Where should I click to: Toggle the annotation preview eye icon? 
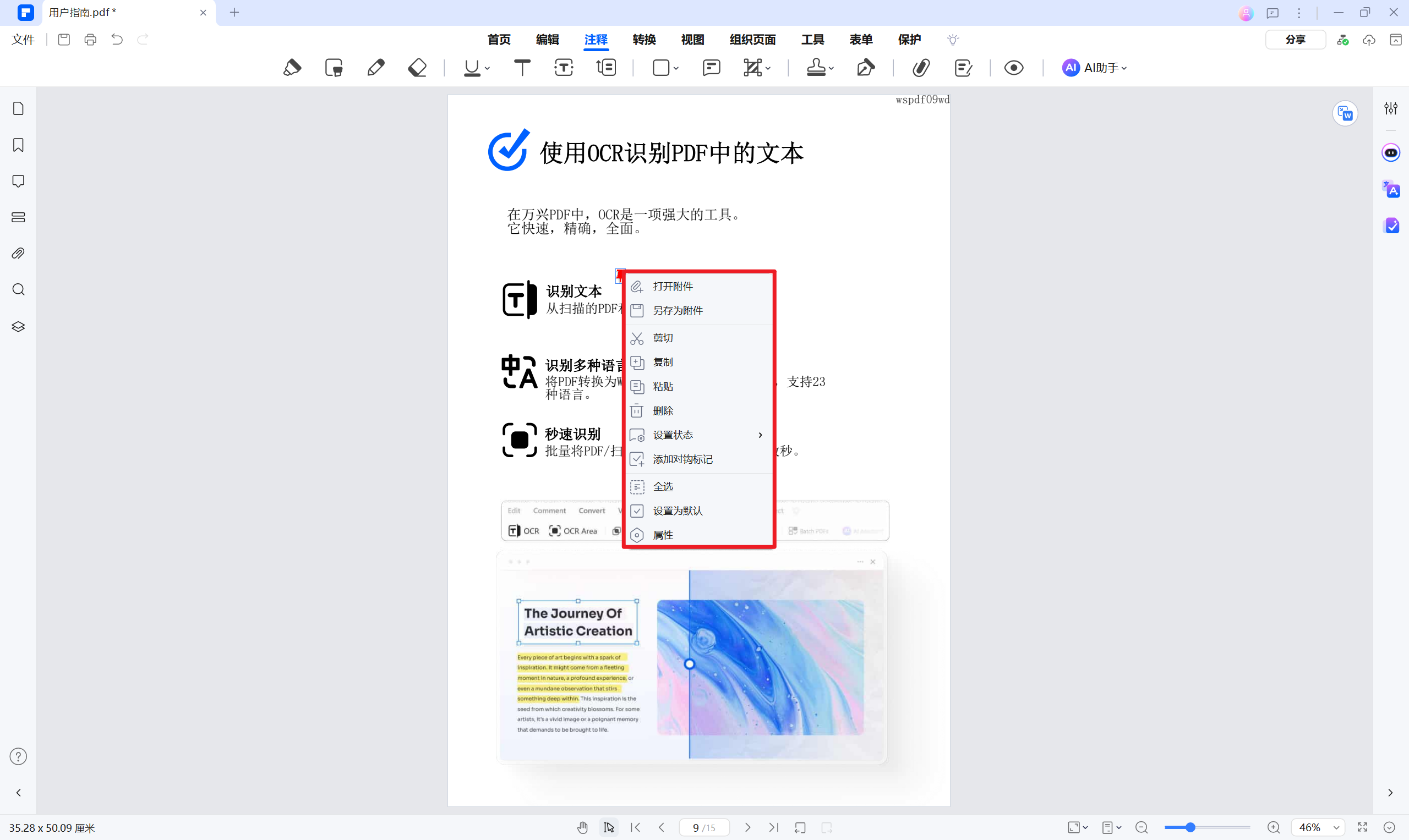coord(1013,67)
